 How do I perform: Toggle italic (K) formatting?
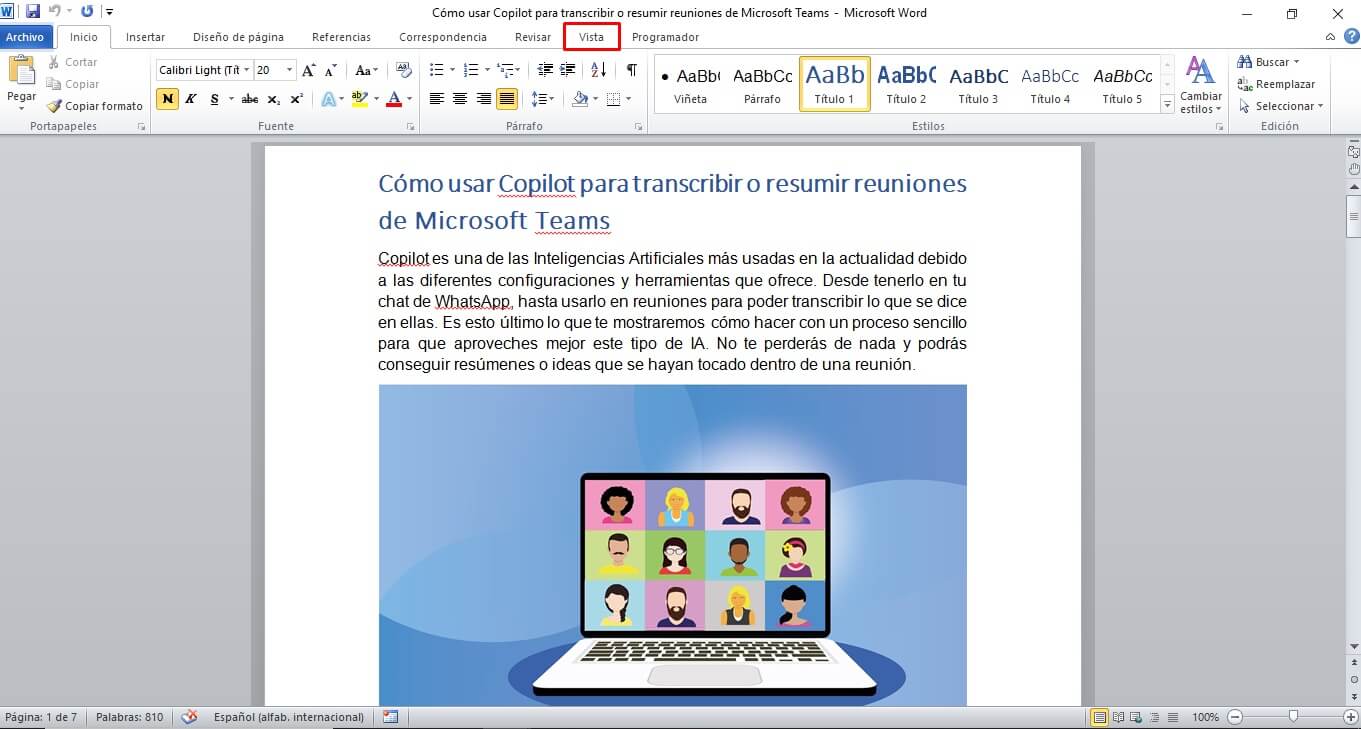point(190,99)
